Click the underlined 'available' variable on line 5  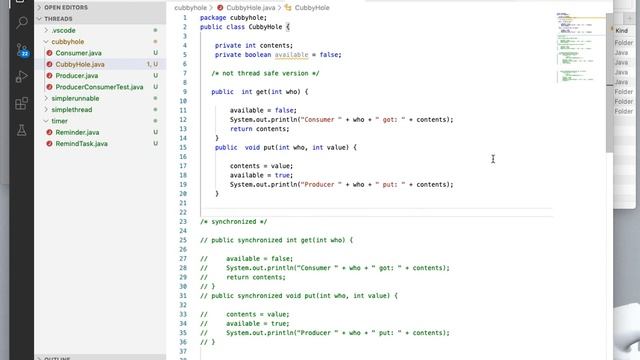[291, 55]
